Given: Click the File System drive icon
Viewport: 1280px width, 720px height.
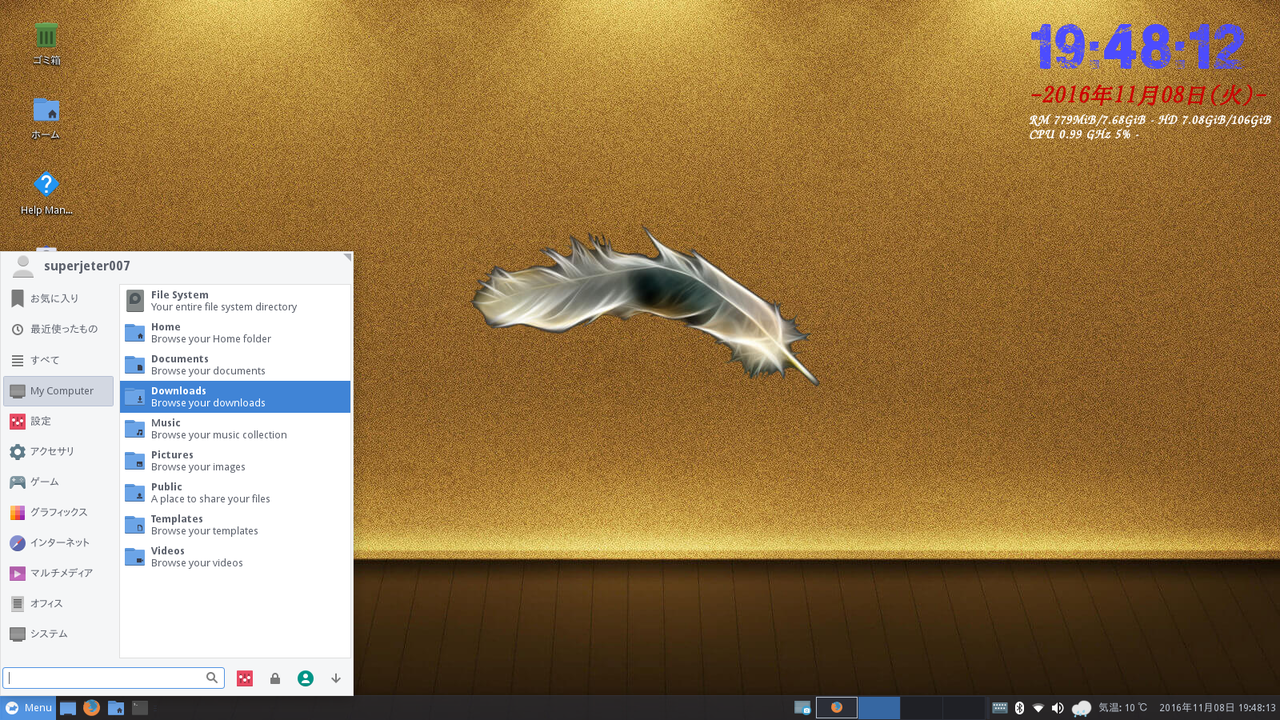Looking at the screenshot, I should [x=135, y=301].
